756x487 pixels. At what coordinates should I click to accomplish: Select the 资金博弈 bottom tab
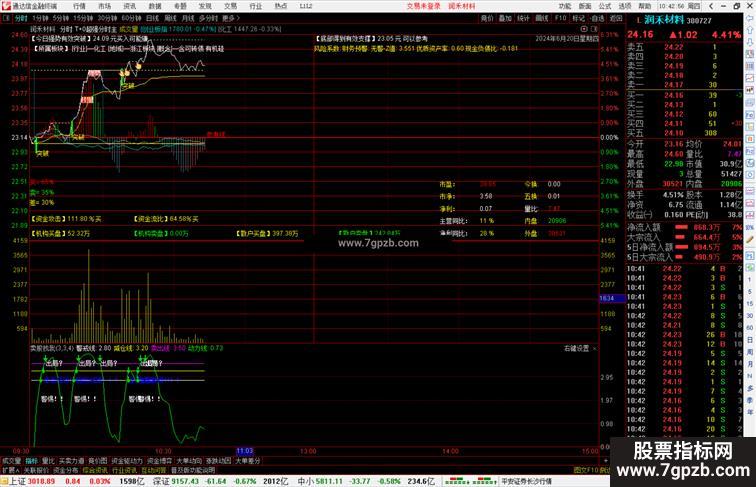coord(159,461)
